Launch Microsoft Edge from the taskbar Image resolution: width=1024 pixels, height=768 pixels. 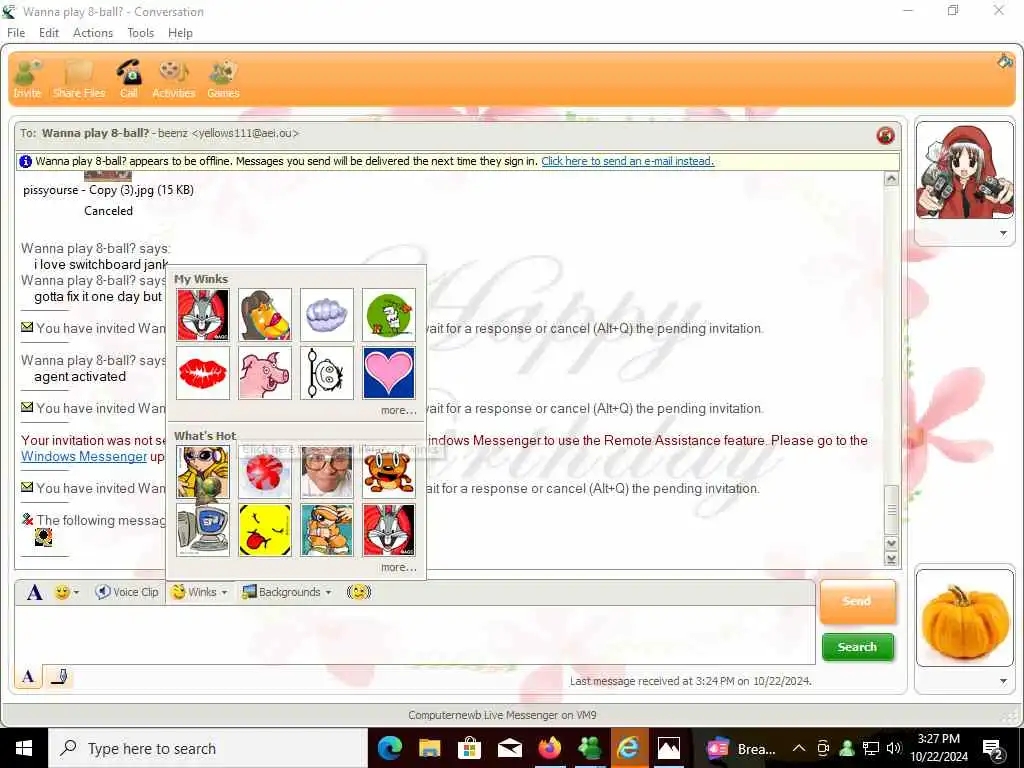tap(390, 748)
